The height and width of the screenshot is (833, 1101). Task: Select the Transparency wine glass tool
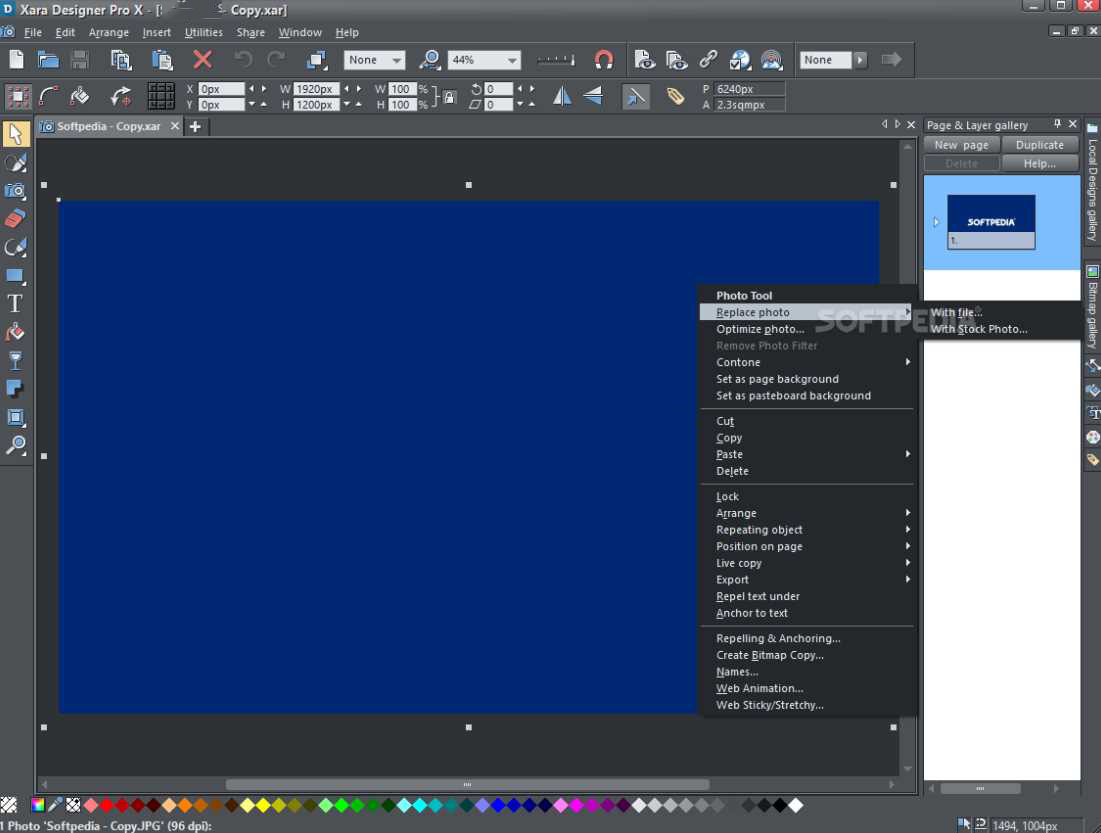pos(15,360)
